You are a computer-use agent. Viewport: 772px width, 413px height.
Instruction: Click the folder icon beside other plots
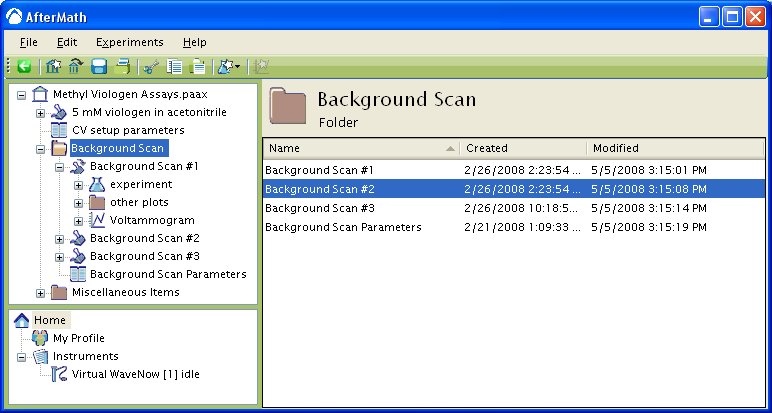(x=97, y=202)
